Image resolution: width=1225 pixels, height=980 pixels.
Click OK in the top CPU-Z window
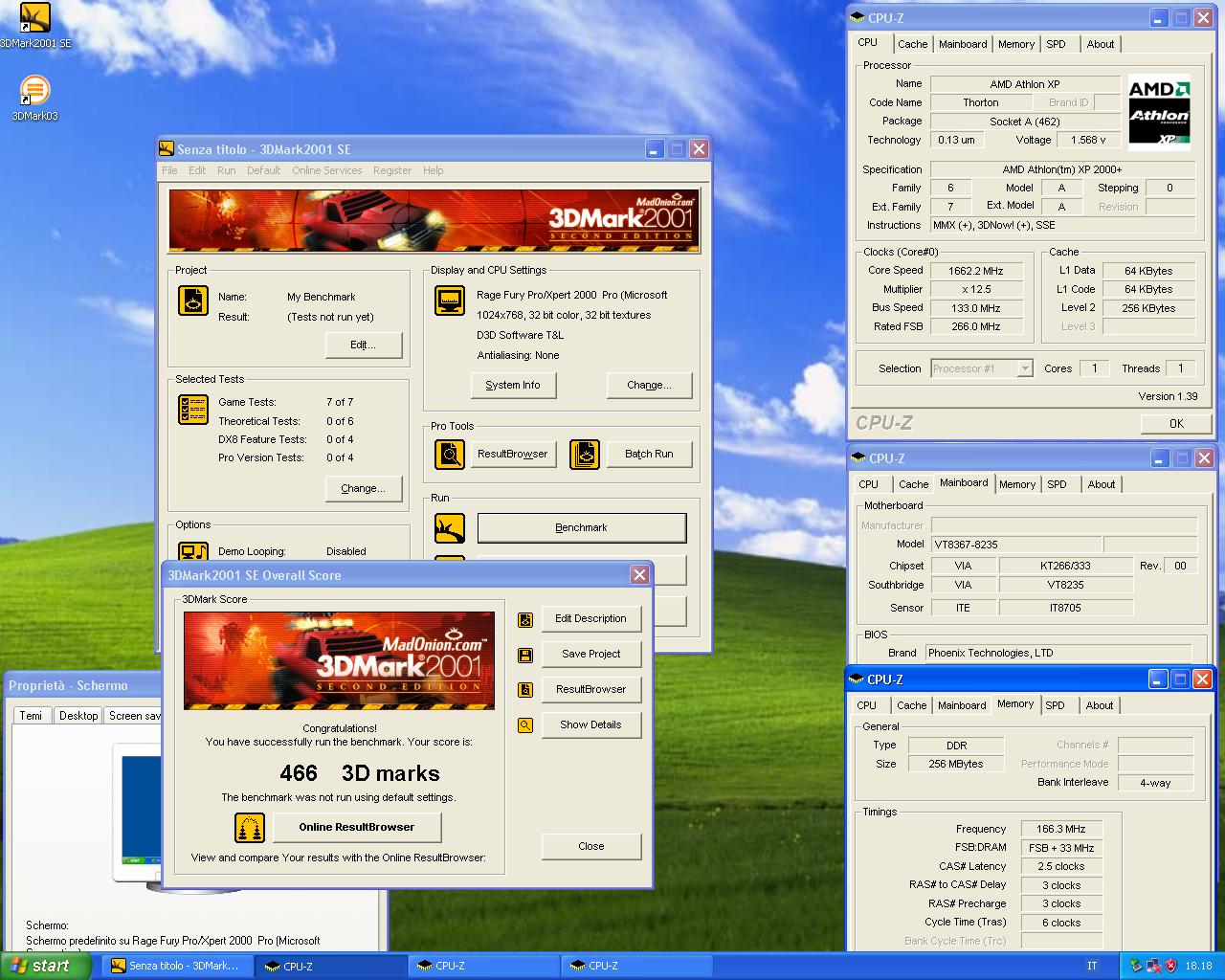(x=1176, y=423)
